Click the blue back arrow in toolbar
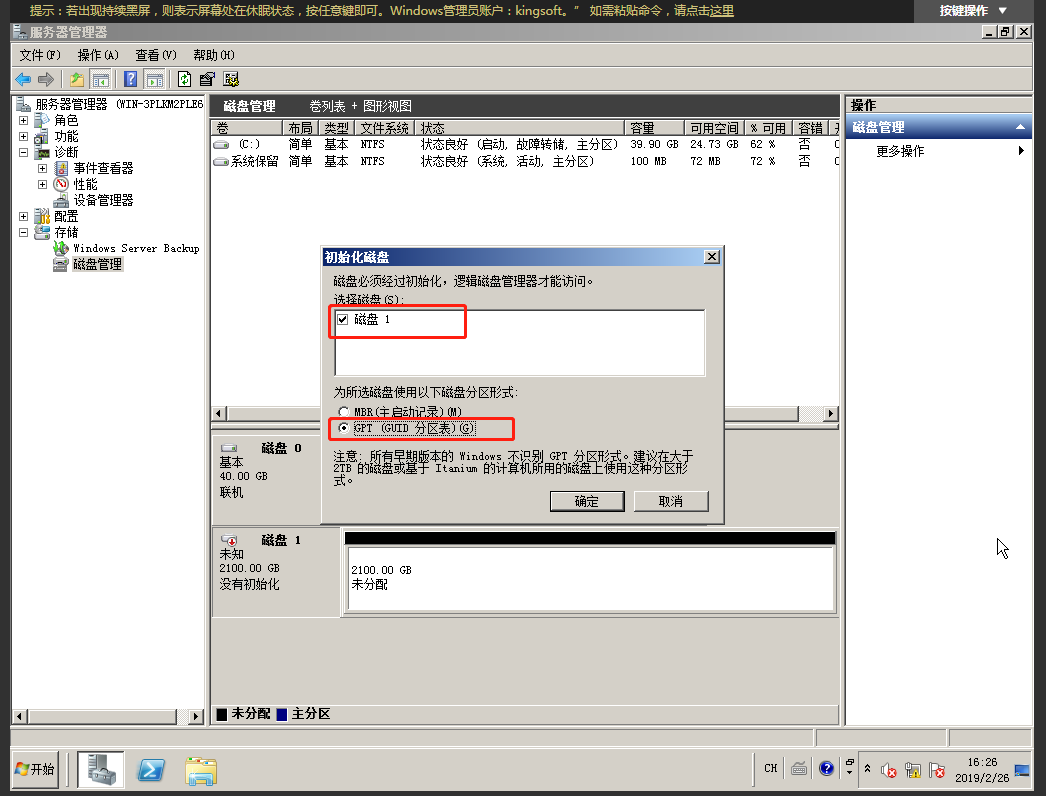The height and width of the screenshot is (796, 1046). (x=22, y=79)
